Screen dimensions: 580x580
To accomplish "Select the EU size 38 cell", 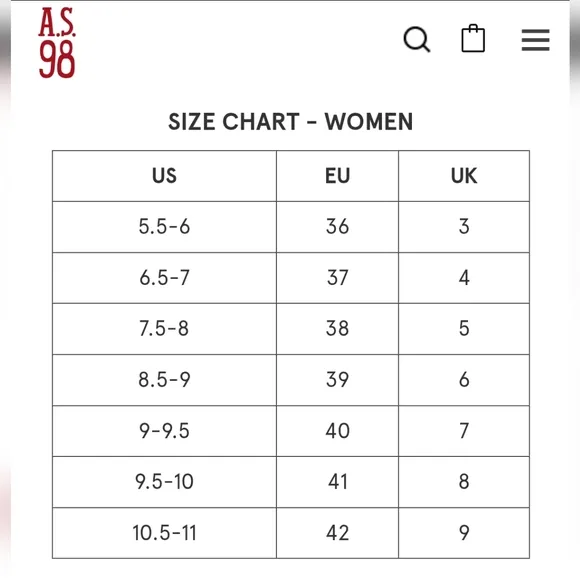I will [337, 329].
